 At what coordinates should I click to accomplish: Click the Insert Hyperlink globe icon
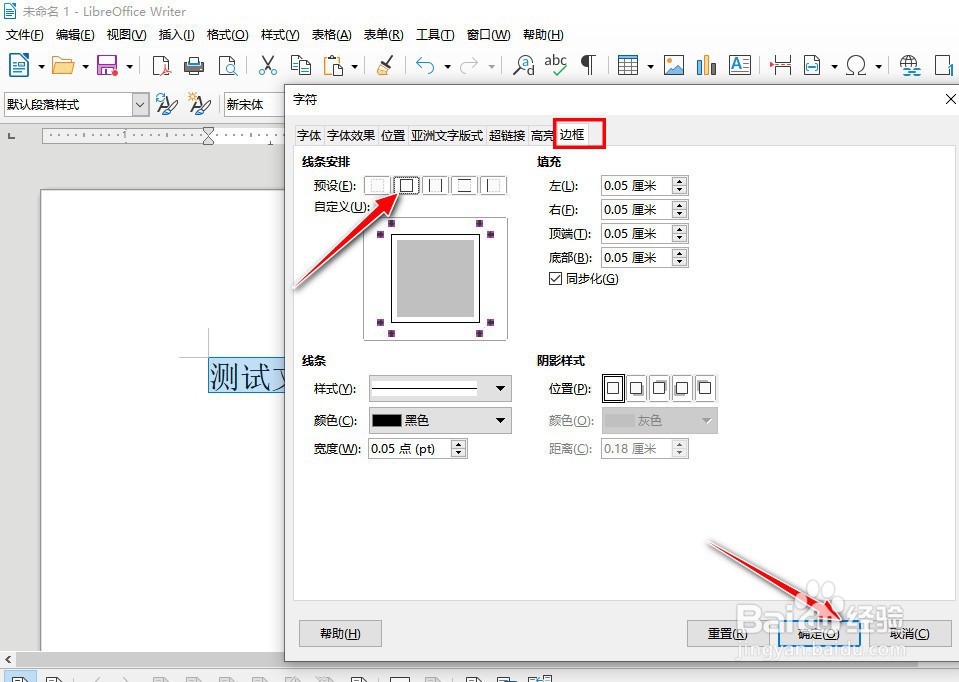(910, 65)
